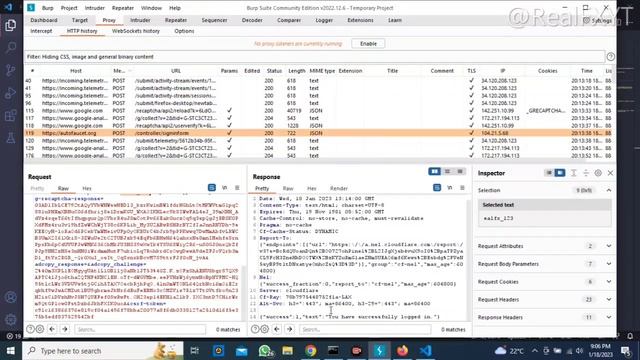Sort history by Length column
Image resolution: width=640 pixels, height=360 pixels.
[296, 71]
